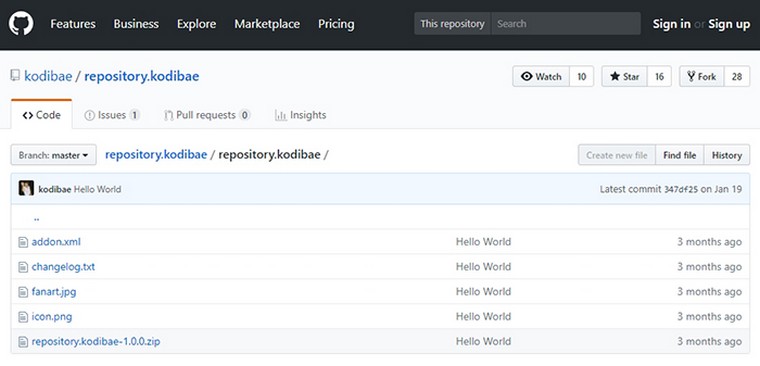The image size is (760, 366).
Task: Open the stargazers count 16
Action: pos(659,77)
